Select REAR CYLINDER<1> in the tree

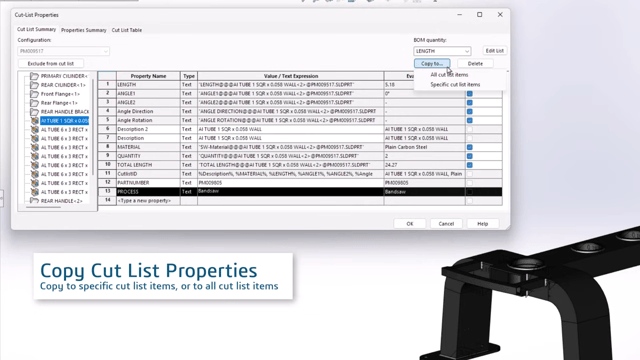point(63,85)
